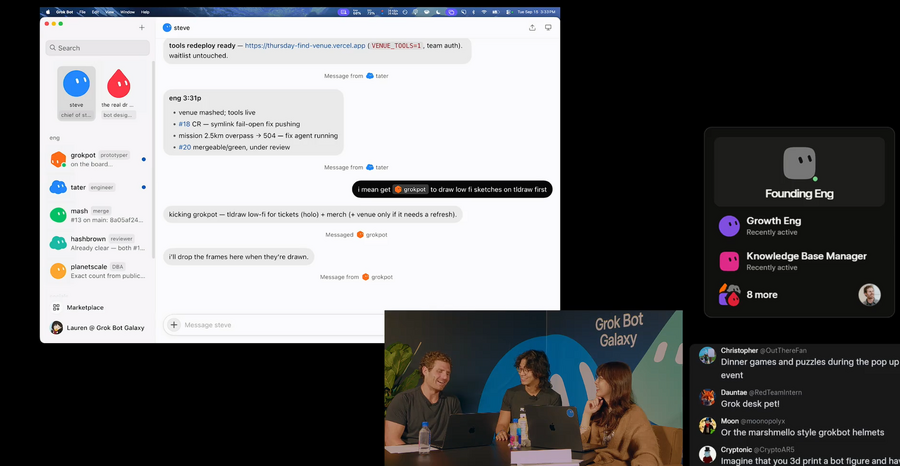Image resolution: width=900 pixels, height=466 pixels.
Task: Click the 'Founding Eng' label
Action: [799, 194]
